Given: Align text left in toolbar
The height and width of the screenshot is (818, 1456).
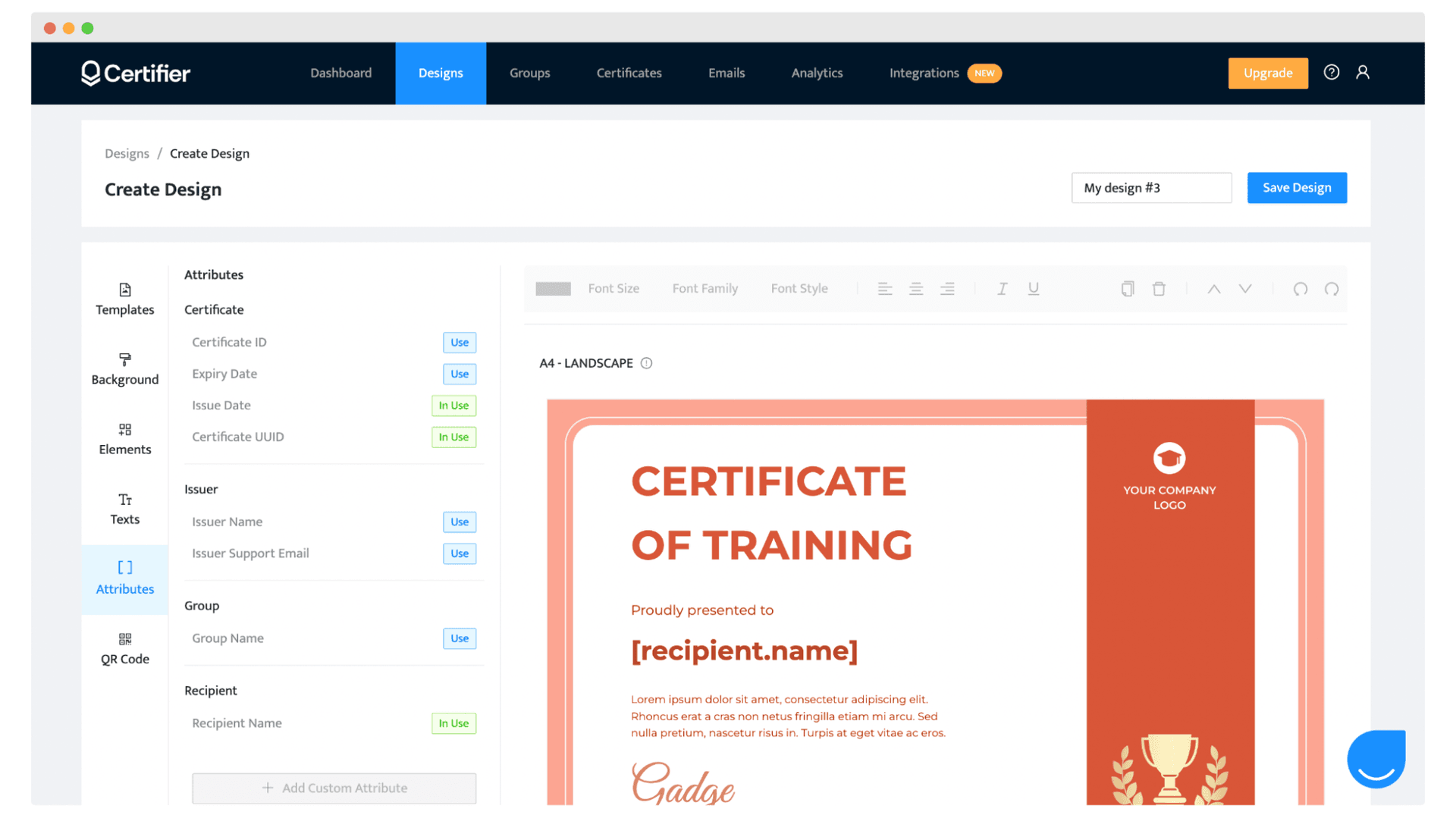Looking at the screenshot, I should pos(884,289).
